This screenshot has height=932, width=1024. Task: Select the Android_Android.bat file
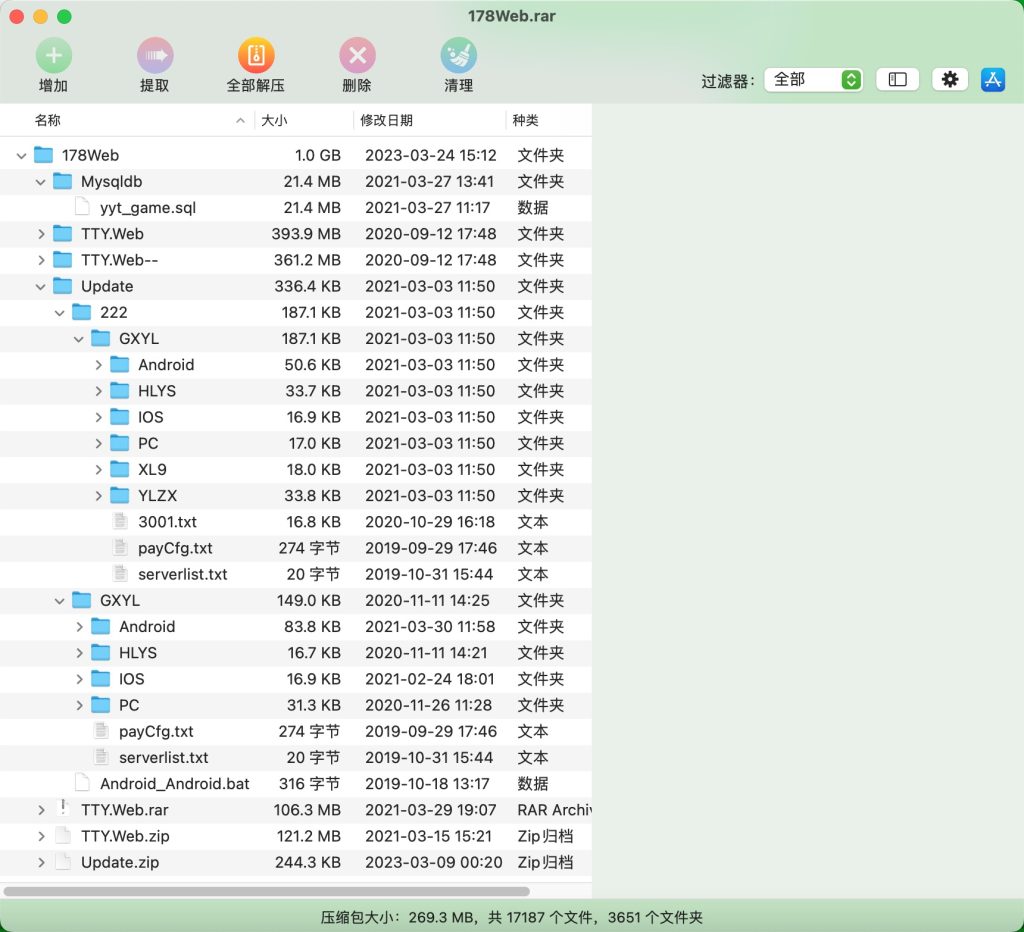(174, 784)
